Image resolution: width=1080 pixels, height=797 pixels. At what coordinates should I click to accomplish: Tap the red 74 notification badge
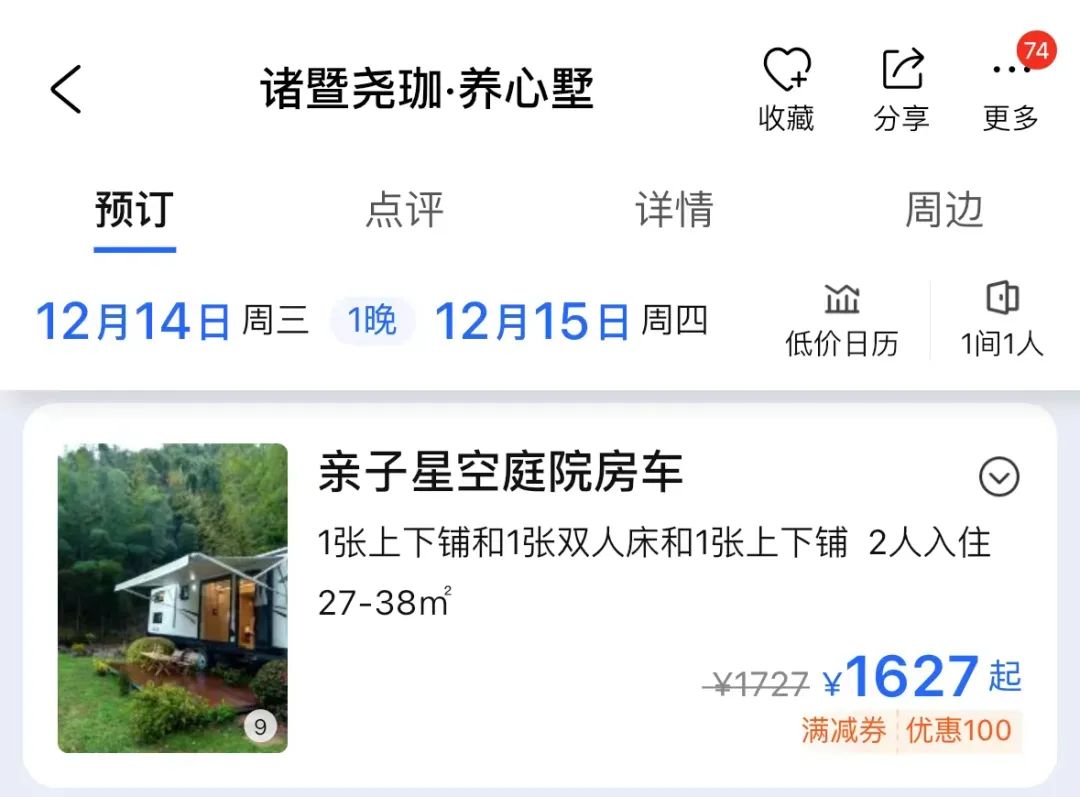[x=1036, y=50]
